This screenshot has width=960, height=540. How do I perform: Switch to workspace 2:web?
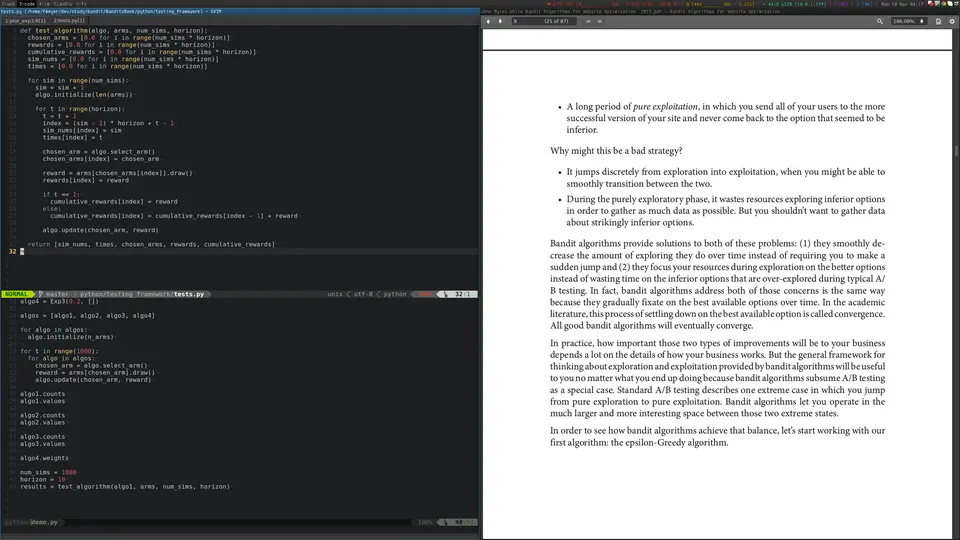click(x=8, y=4)
